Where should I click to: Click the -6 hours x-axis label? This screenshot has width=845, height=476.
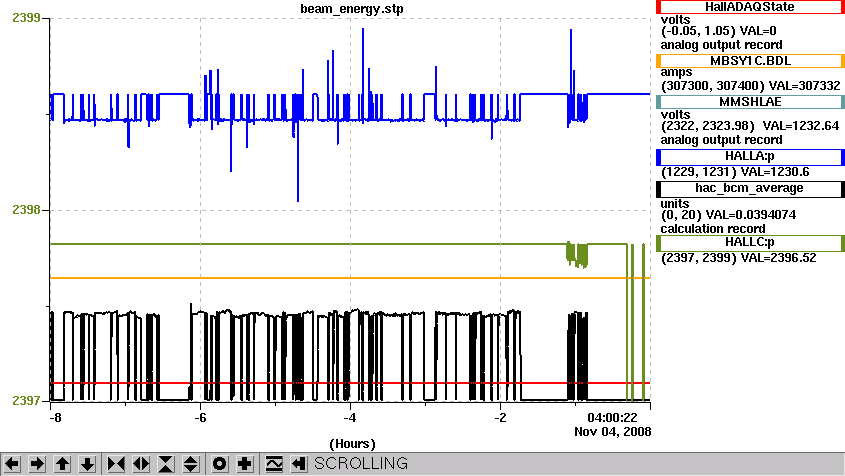click(200, 418)
